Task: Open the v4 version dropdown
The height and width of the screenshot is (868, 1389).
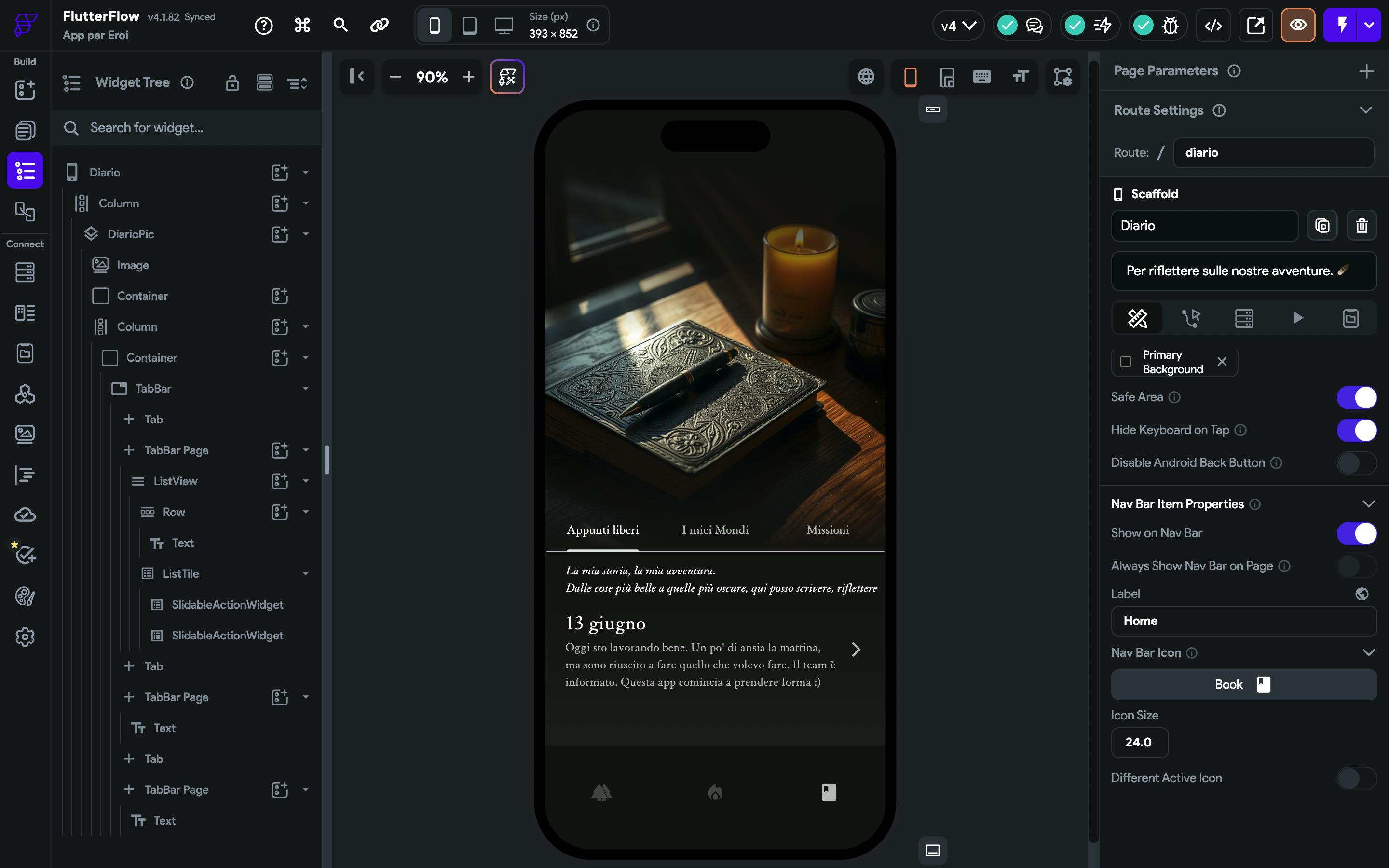Action: (958, 25)
